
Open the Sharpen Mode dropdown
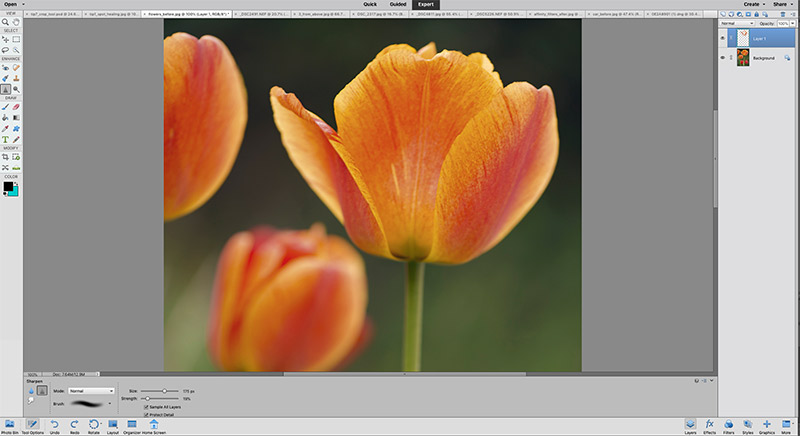coord(91,391)
